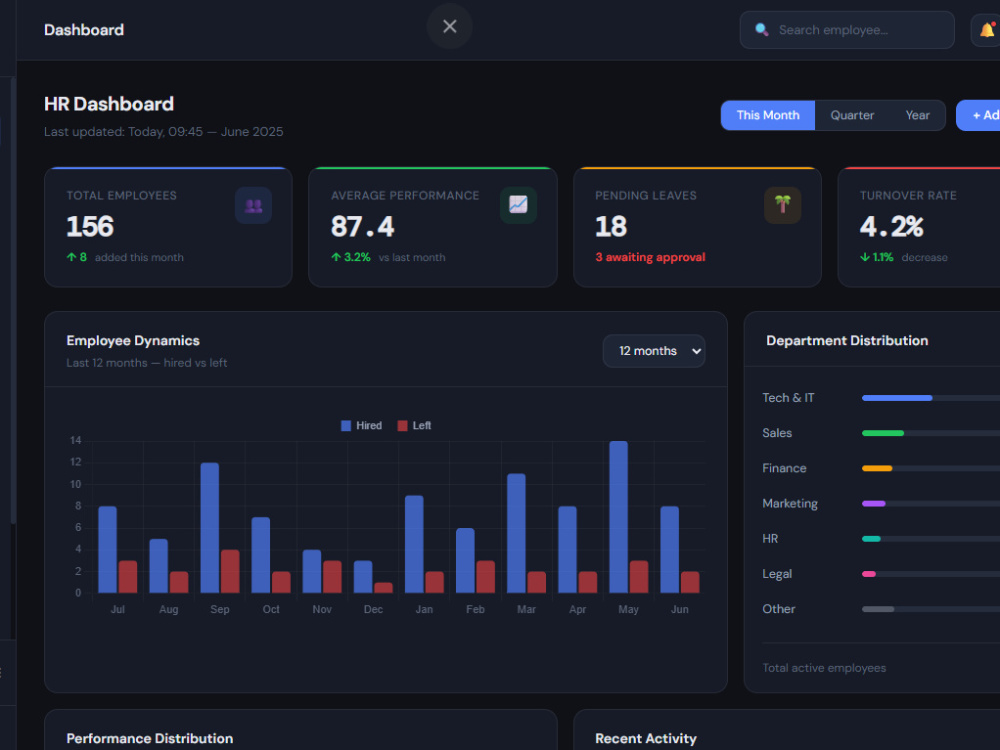
Task: Click the "1.1% decrease" text
Action: (904, 257)
